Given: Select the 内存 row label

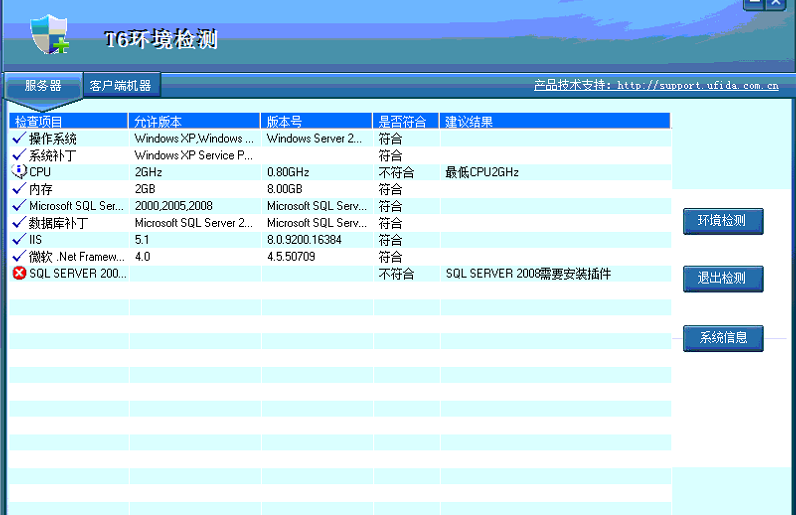Looking at the screenshot, I should point(41,189).
